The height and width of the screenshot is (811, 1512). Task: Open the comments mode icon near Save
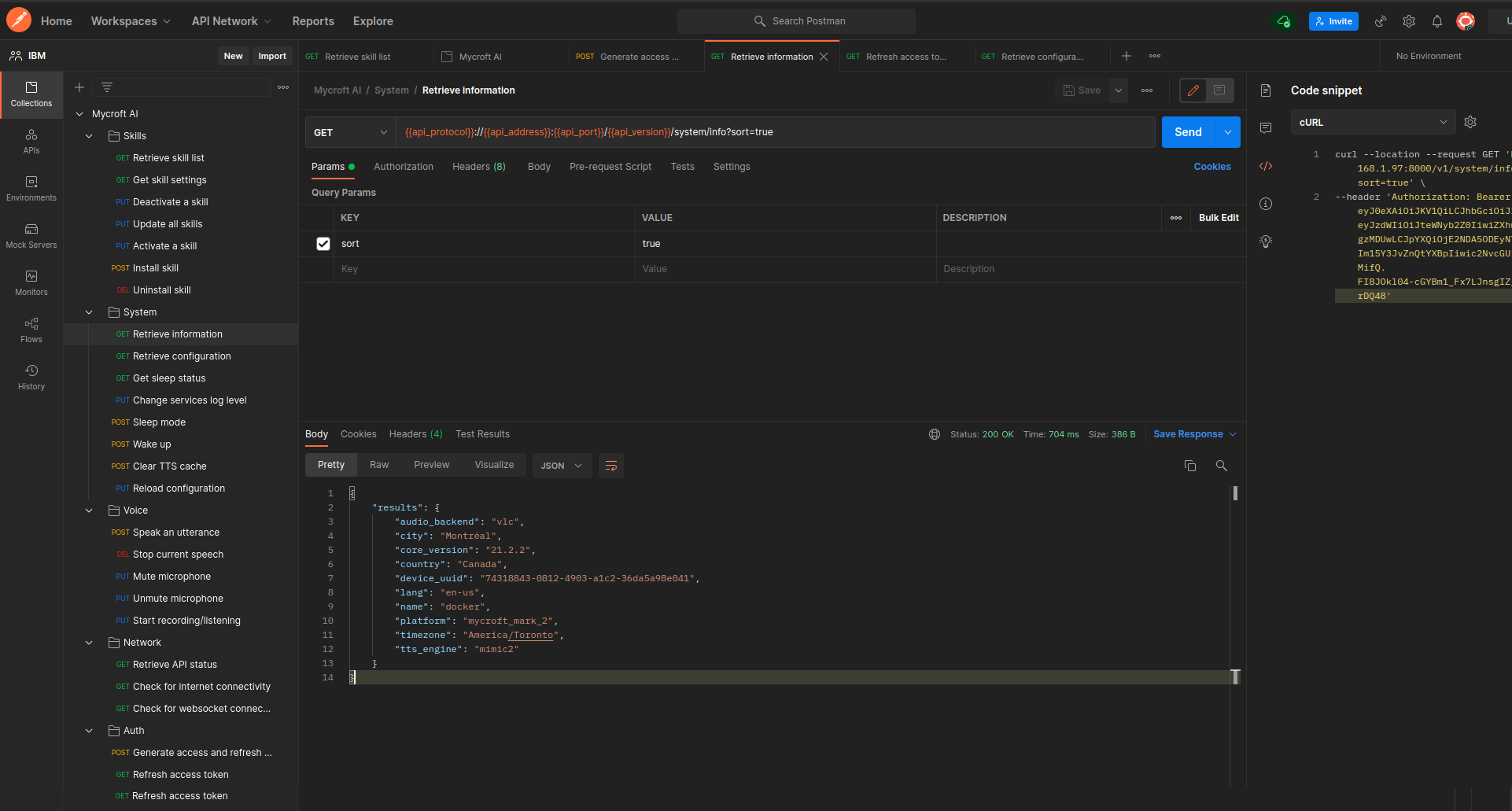point(1219,90)
